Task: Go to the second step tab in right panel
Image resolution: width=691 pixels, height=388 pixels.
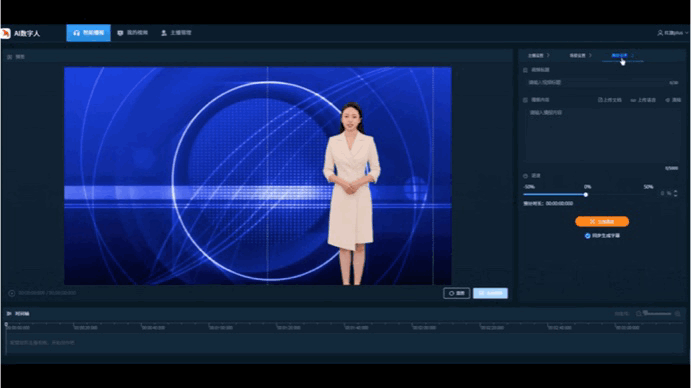Action: coord(580,56)
